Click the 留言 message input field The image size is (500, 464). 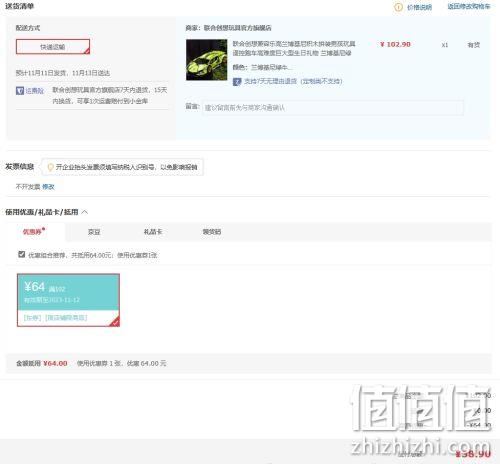[332, 108]
